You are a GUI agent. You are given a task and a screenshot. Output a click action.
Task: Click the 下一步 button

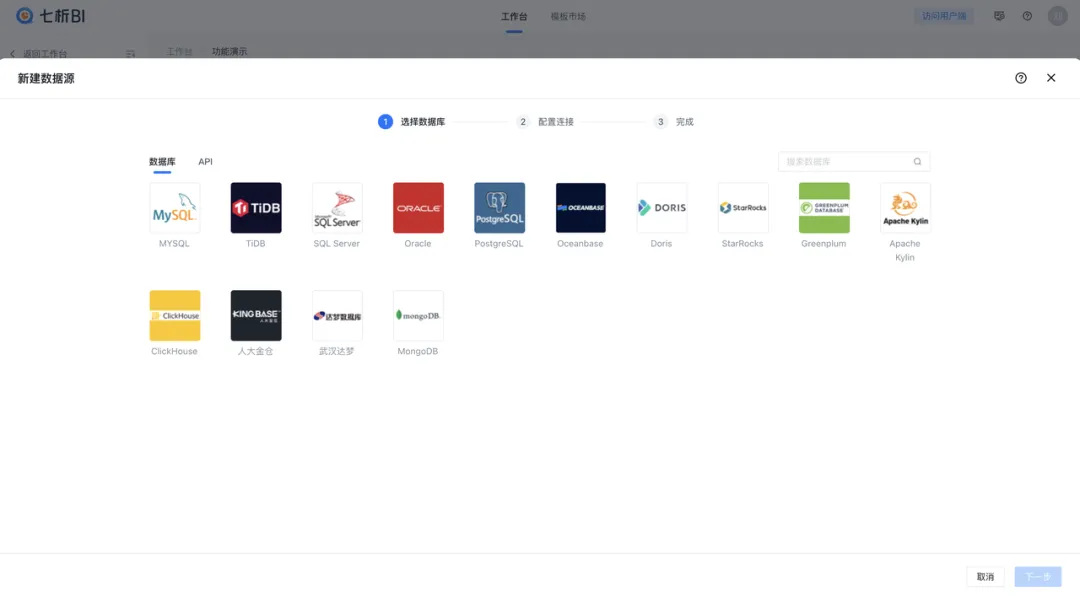[x=1037, y=576]
